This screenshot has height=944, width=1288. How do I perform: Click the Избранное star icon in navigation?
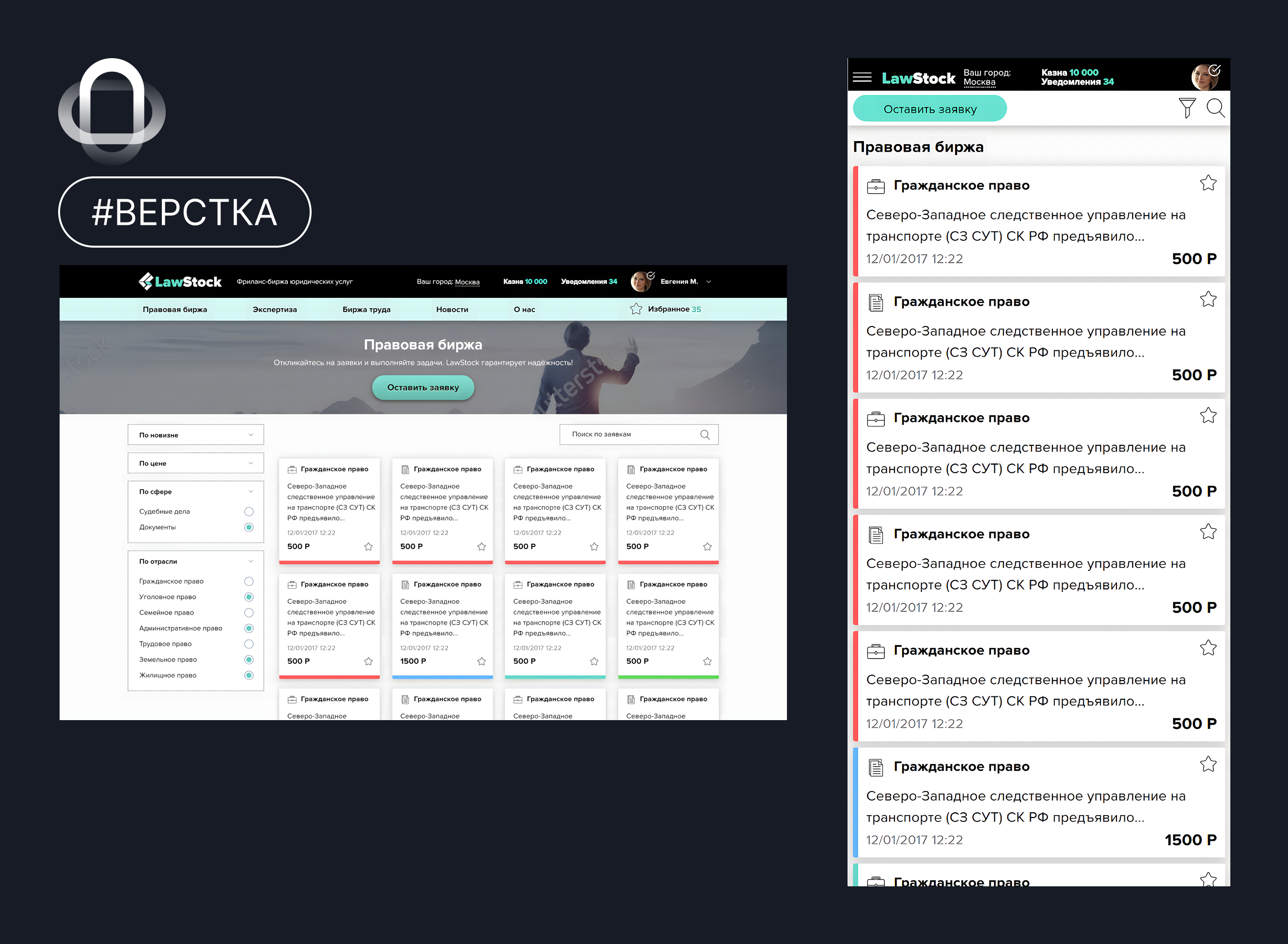(x=636, y=309)
